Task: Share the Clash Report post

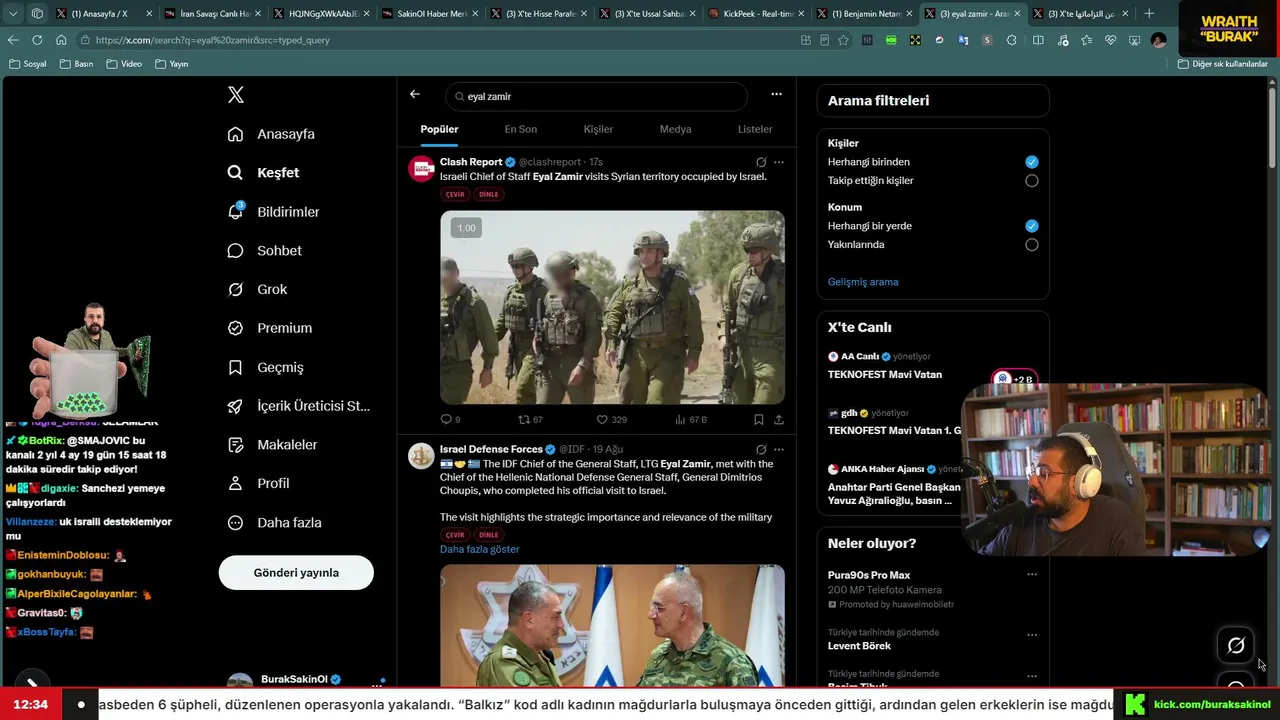Action: click(x=779, y=420)
